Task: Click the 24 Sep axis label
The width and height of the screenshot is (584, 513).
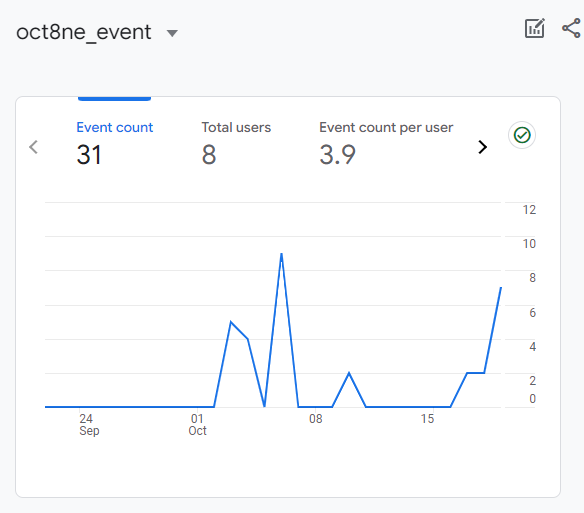Action: 89,425
